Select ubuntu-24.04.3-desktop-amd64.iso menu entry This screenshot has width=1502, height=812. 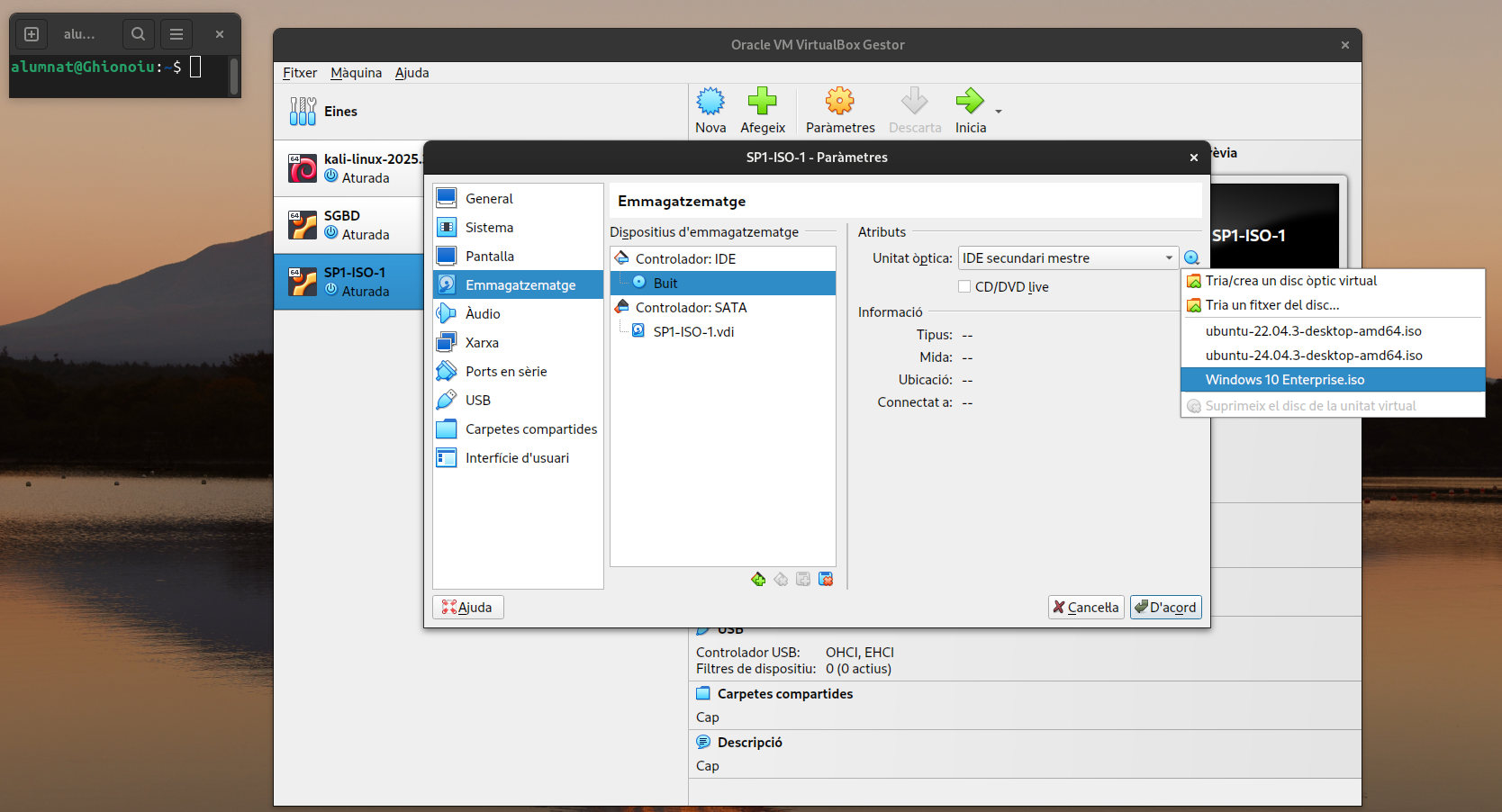tap(1313, 356)
